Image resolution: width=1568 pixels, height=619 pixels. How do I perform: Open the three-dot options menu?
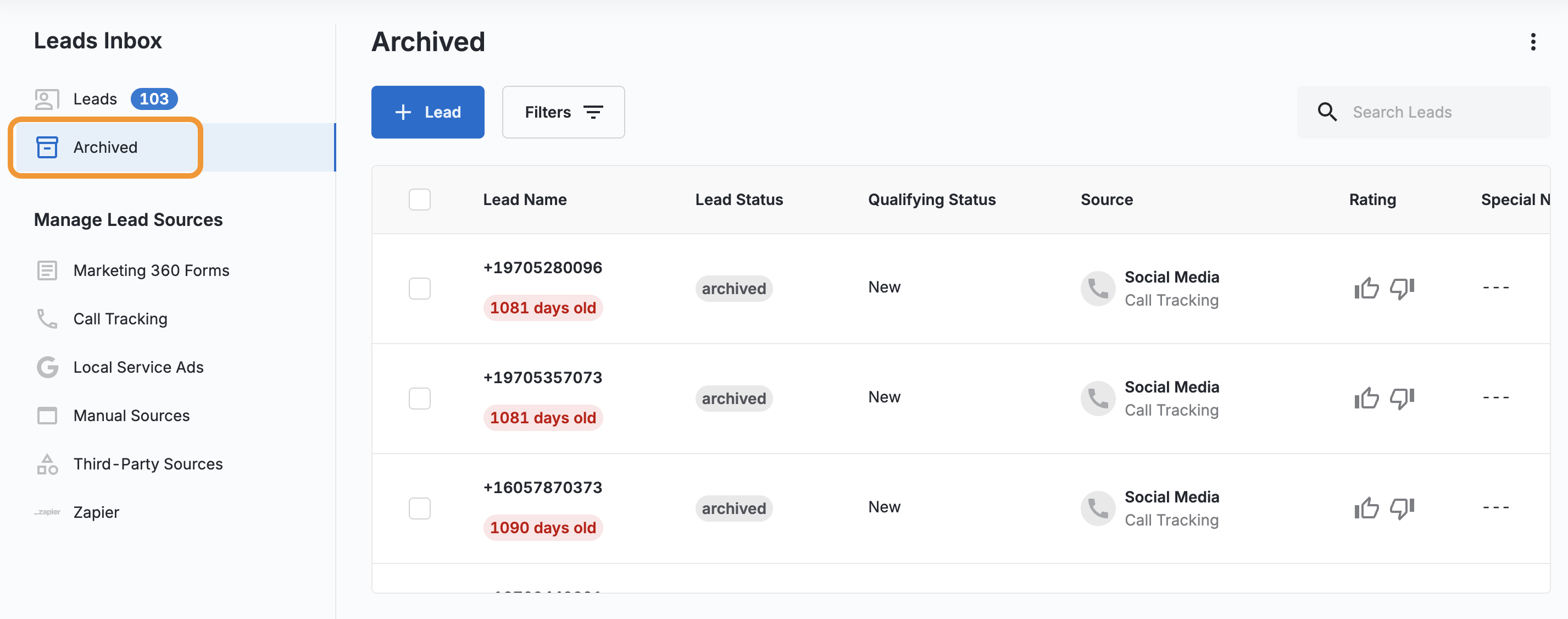[x=1533, y=42]
